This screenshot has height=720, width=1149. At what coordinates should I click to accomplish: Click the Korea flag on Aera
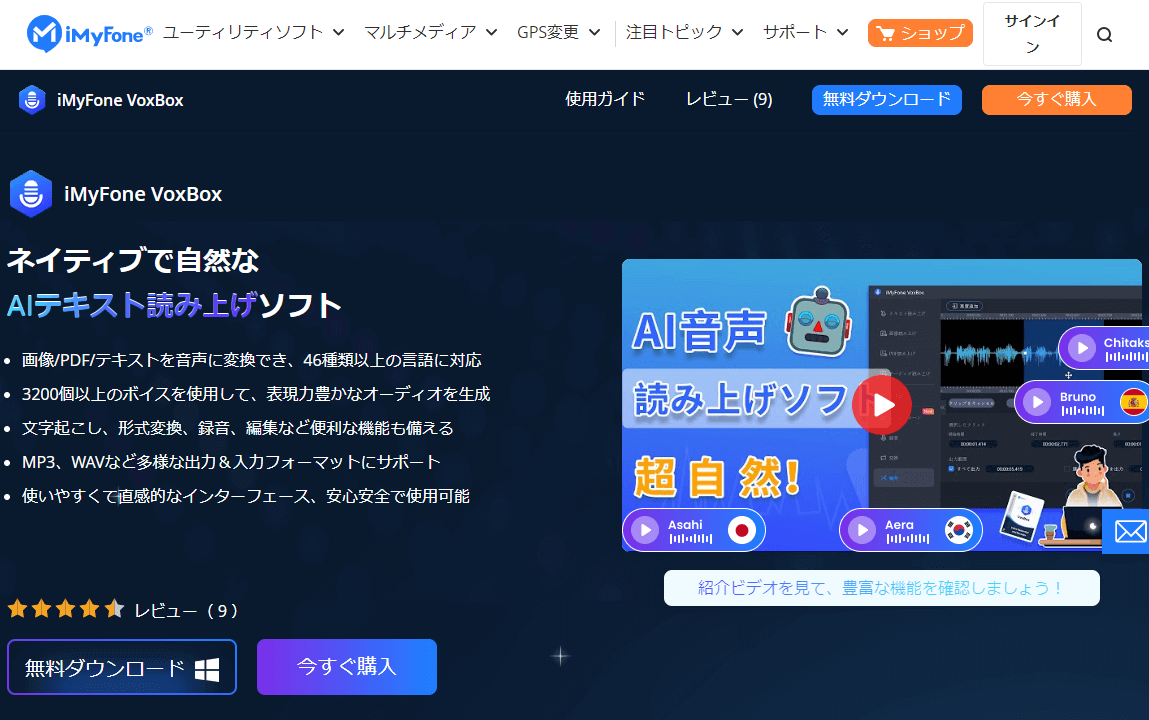pyautogui.click(x=958, y=530)
